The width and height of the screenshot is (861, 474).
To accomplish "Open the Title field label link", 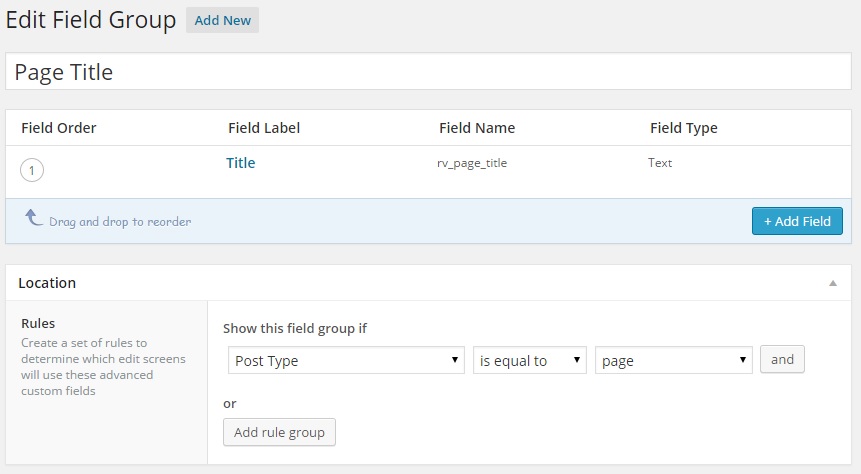I will (x=240, y=163).
